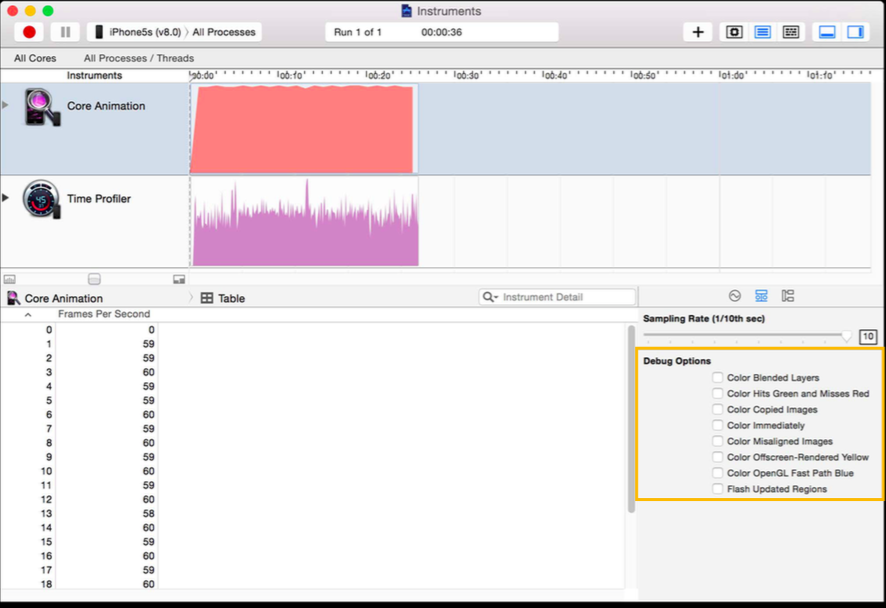This screenshot has height=608, width=886.
Task: Click the All Processes / Threads filter
Action: pyautogui.click(x=139, y=58)
